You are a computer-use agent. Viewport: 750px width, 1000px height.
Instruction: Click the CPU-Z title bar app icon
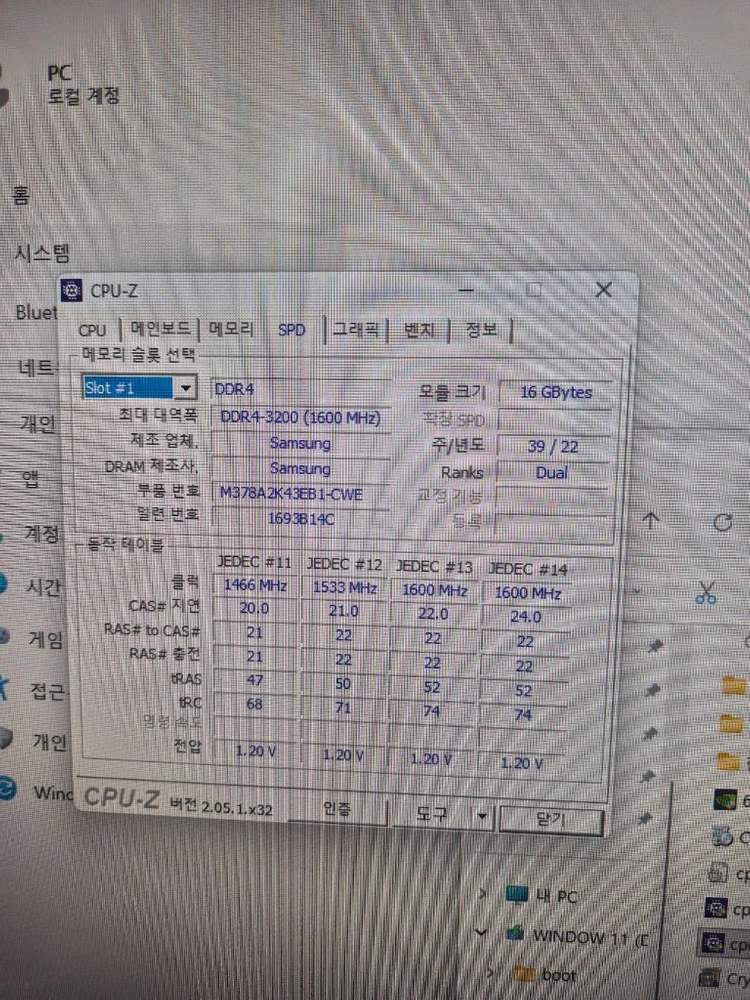click(71, 290)
